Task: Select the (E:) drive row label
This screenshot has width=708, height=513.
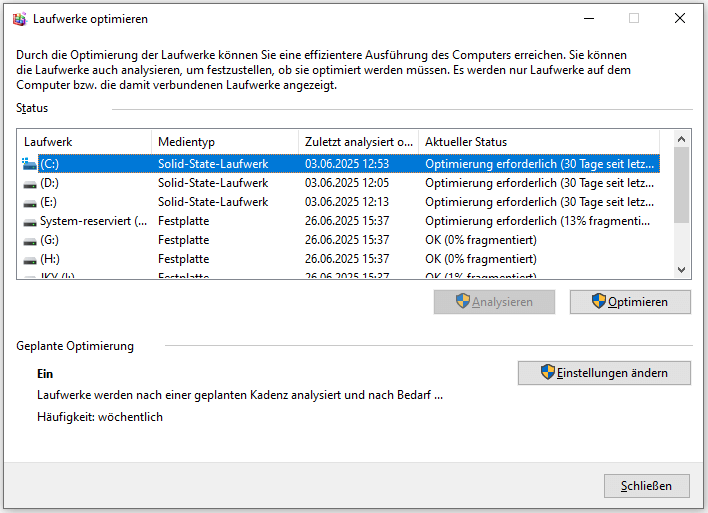Action: pyautogui.click(x=48, y=202)
